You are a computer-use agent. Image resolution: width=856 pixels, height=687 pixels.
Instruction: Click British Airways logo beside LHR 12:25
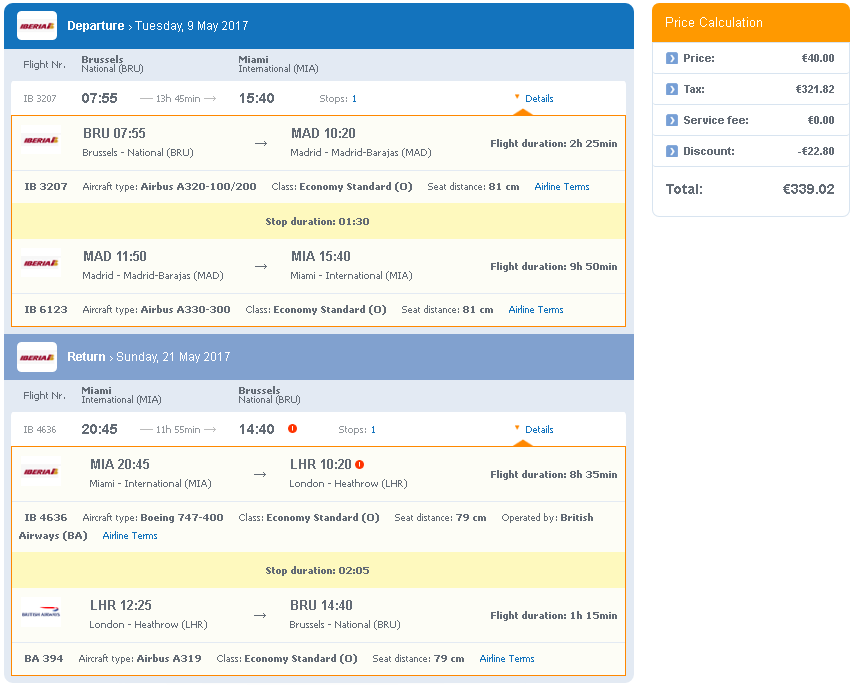pos(41,612)
